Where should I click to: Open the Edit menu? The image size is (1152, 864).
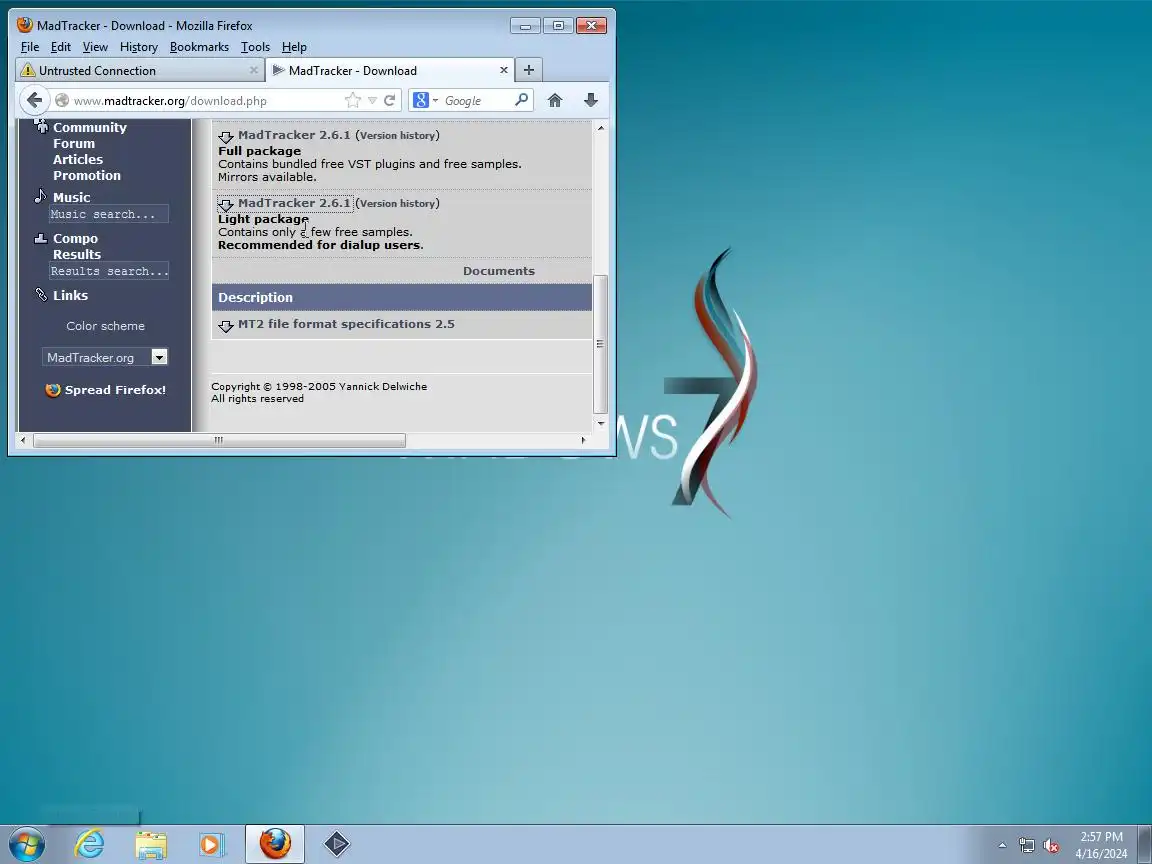[x=60, y=47]
